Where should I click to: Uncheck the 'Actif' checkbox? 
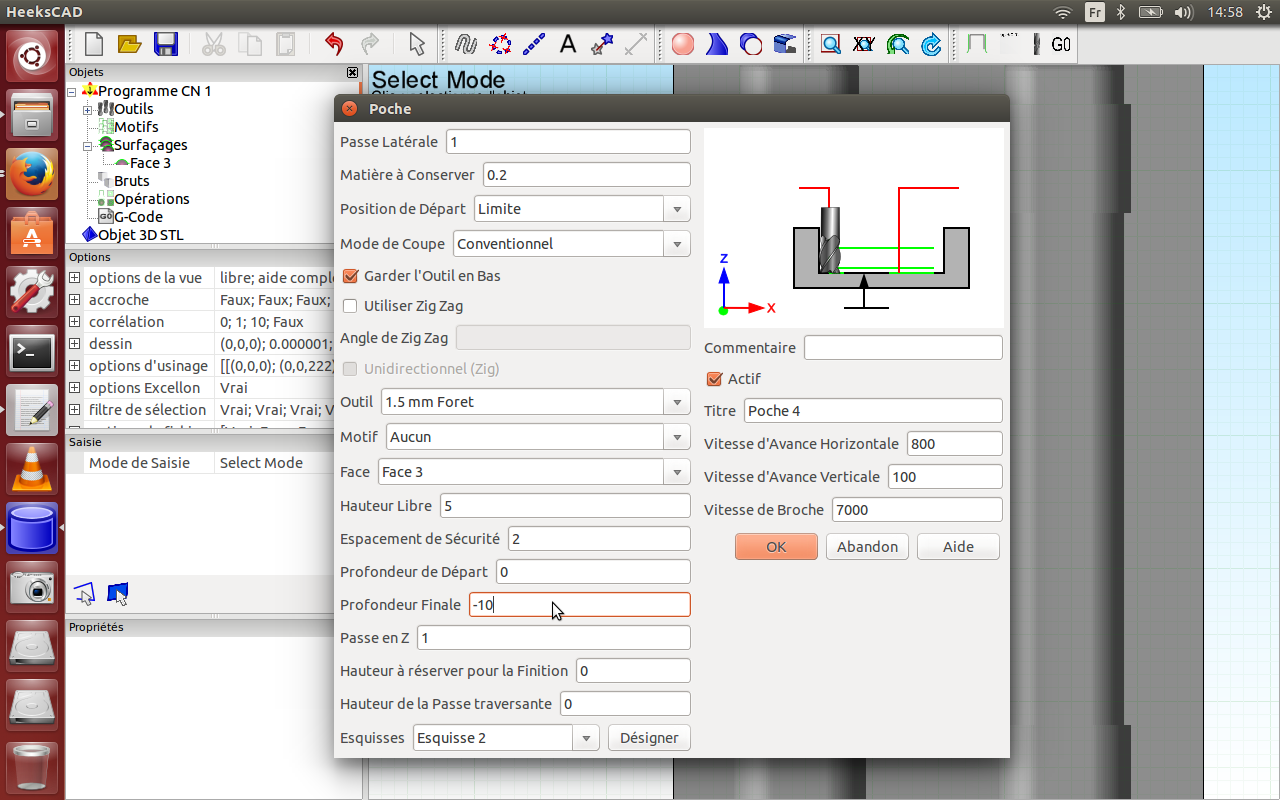pos(714,379)
